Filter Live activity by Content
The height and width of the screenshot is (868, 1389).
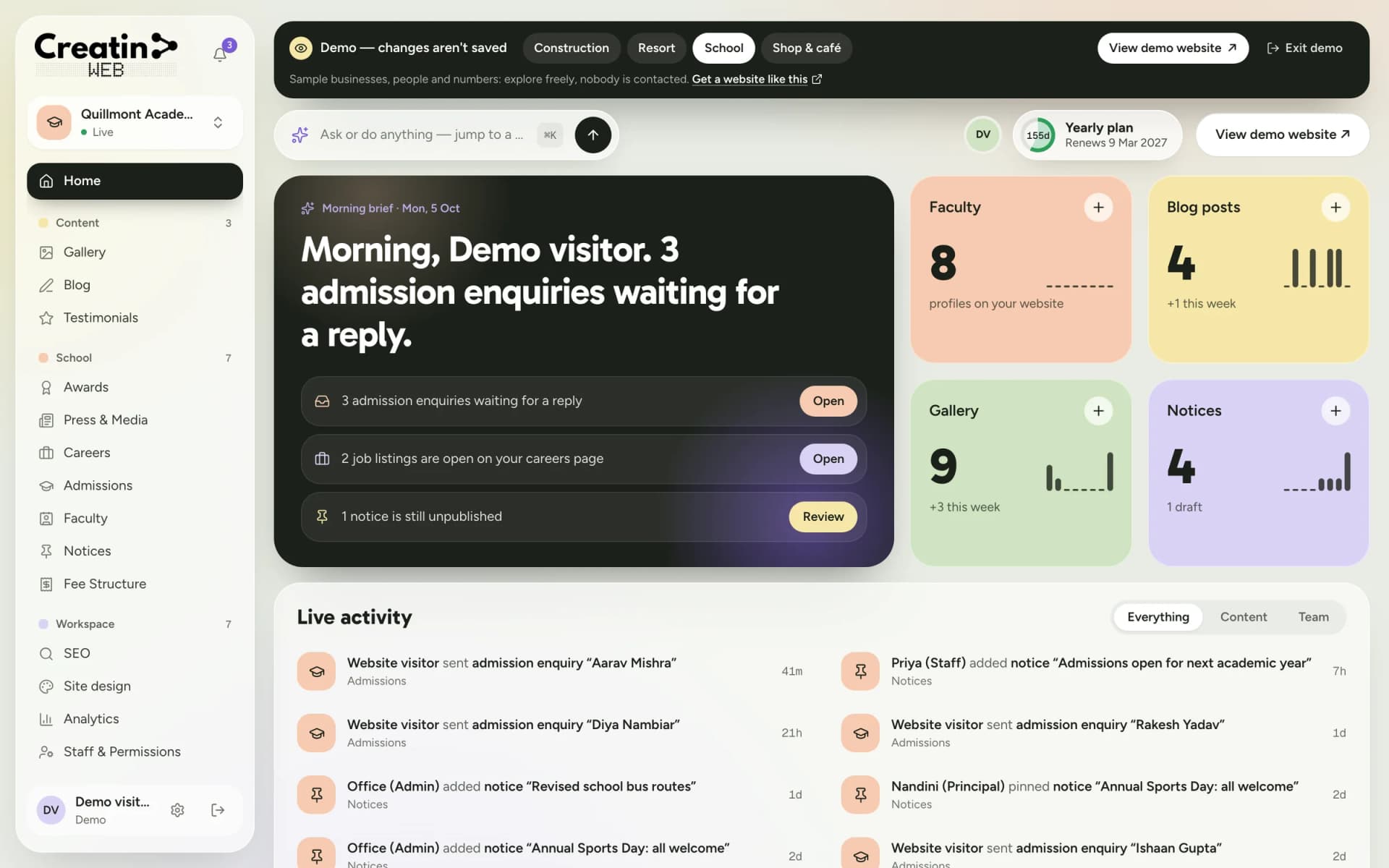pyautogui.click(x=1243, y=617)
